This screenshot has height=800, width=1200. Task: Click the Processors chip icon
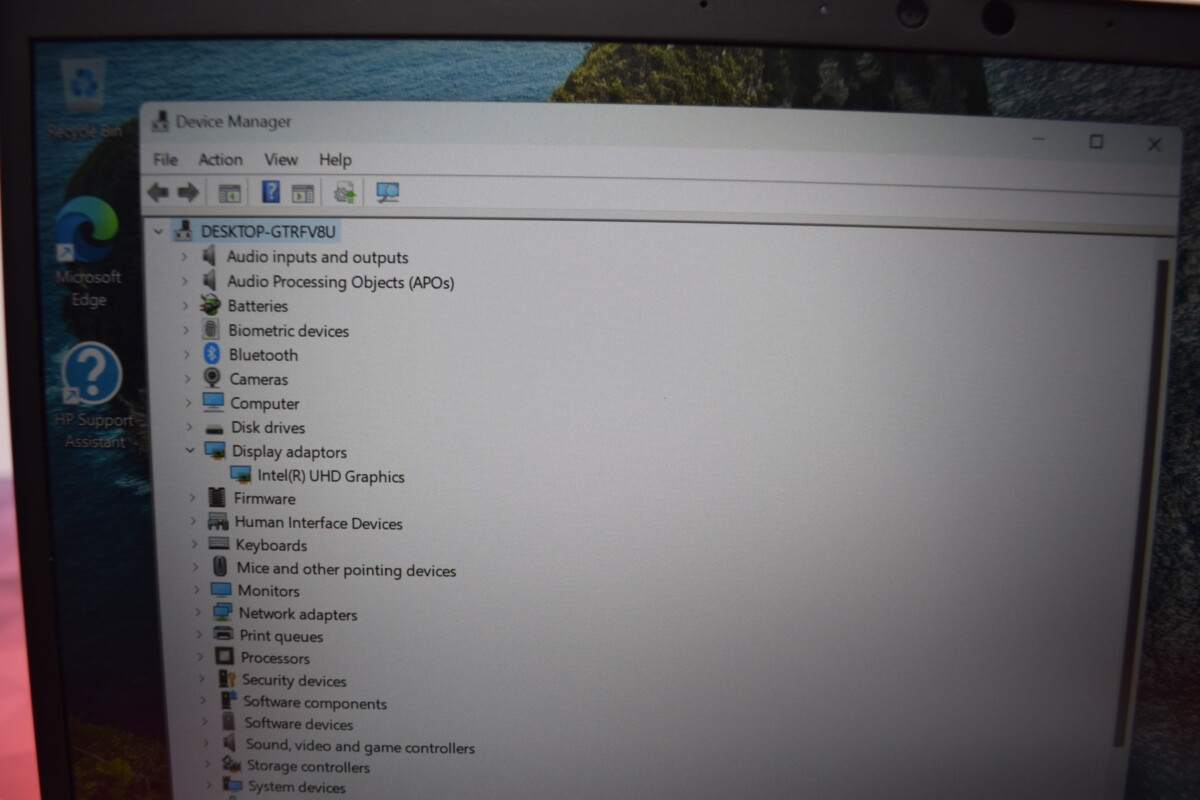coord(224,657)
